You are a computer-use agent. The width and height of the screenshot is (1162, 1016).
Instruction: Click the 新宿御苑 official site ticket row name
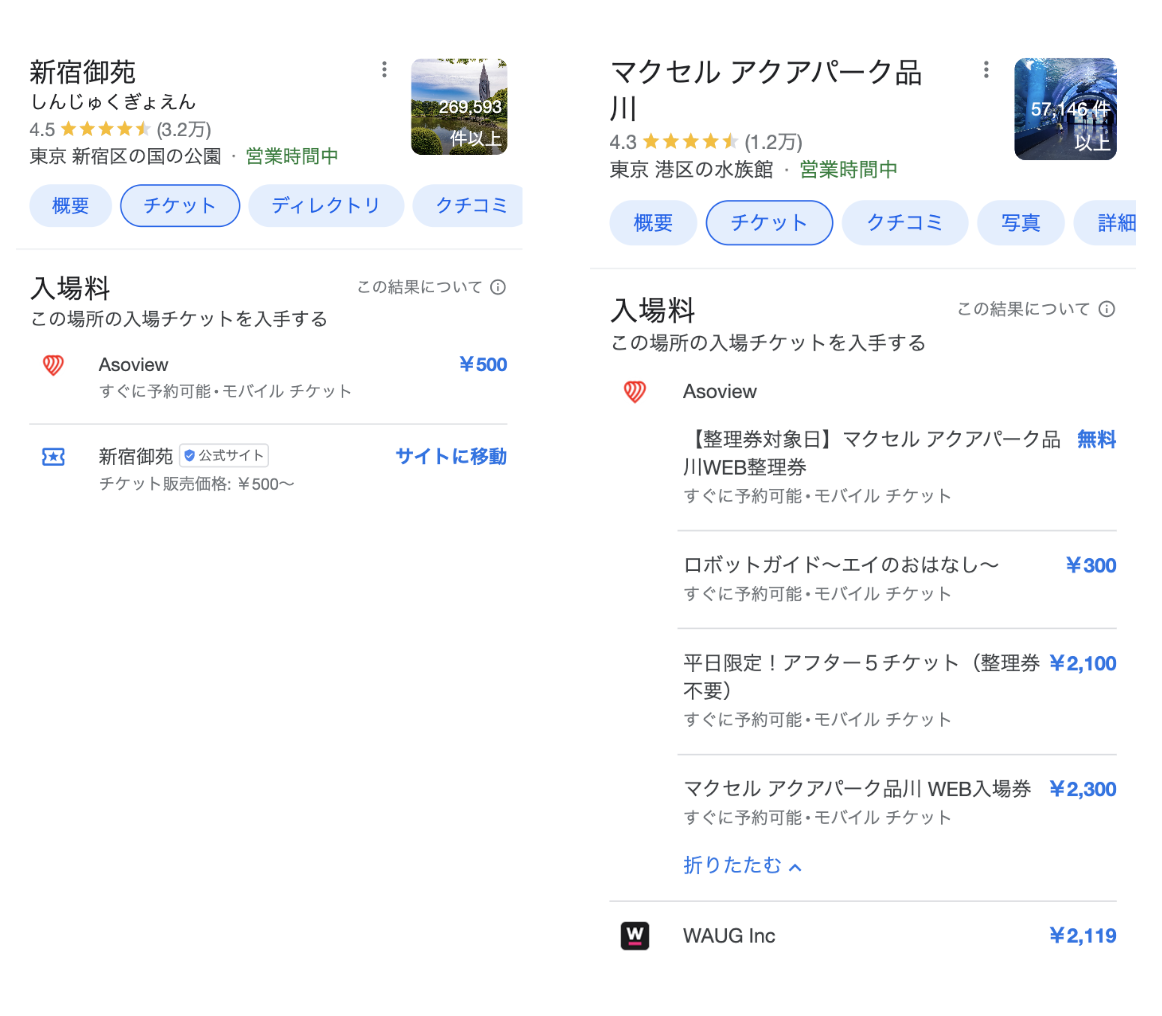(136, 456)
